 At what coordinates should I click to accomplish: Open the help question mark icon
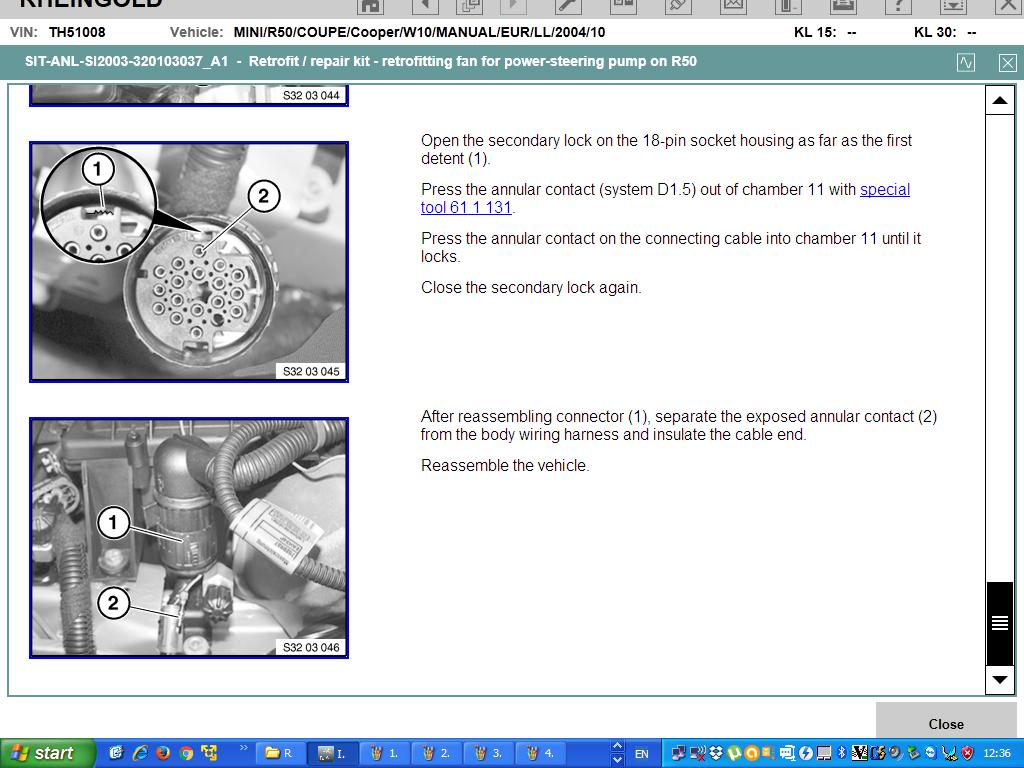(x=899, y=5)
